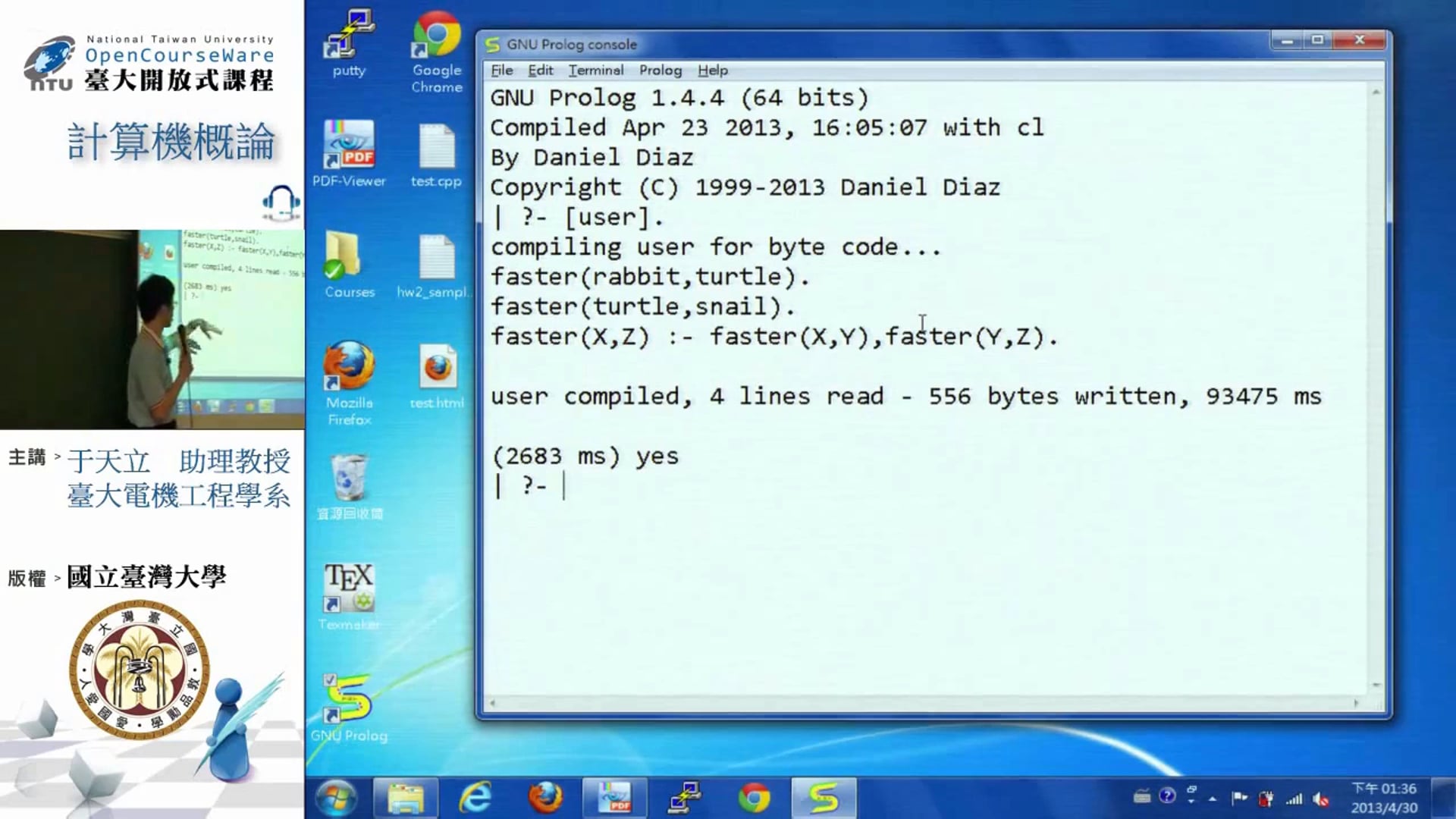The width and height of the screenshot is (1456, 819).
Task: Toggle the muted volume tray icon
Action: [1321, 799]
